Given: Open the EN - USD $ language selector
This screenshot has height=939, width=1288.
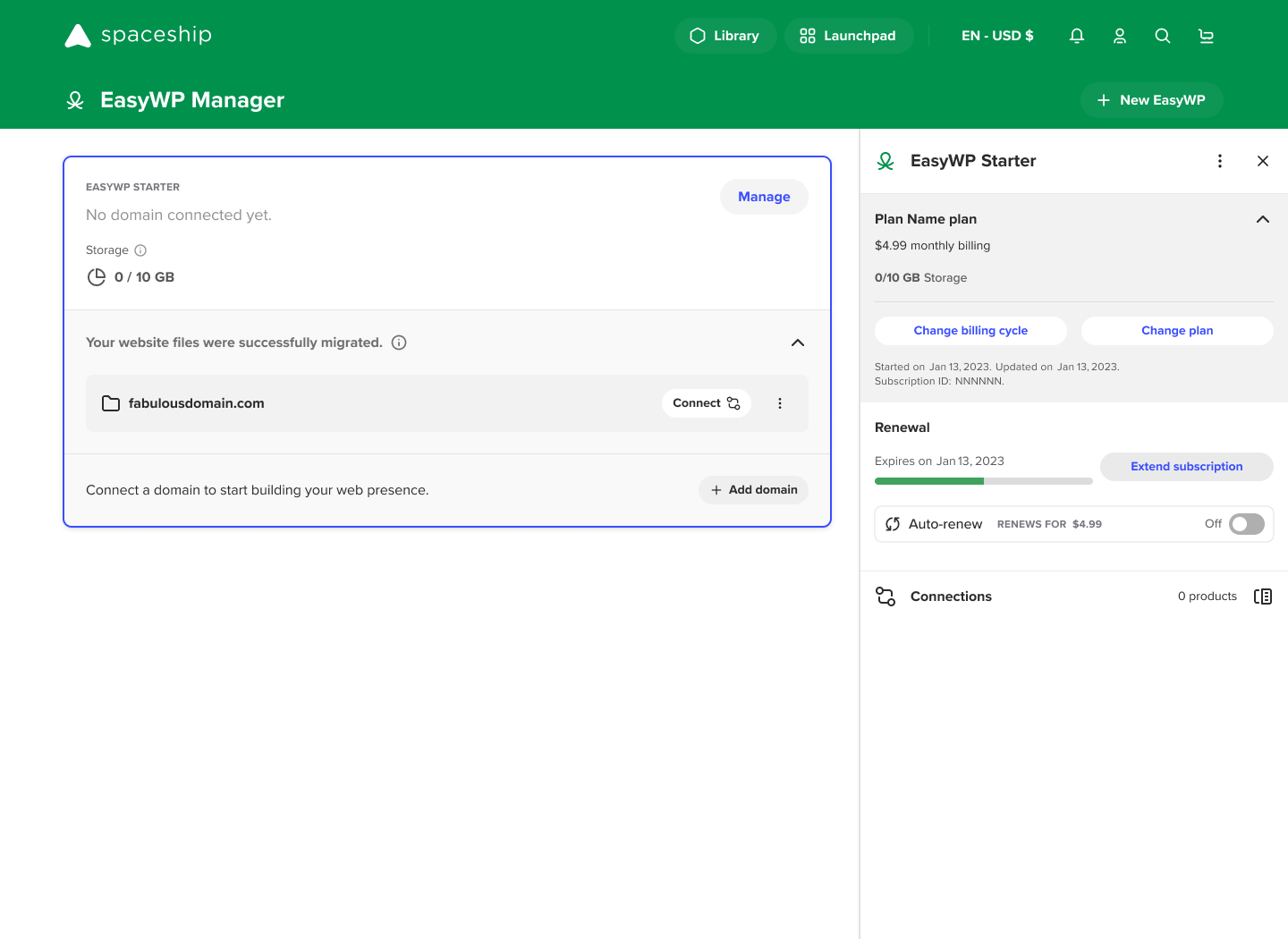Looking at the screenshot, I should coord(997,36).
